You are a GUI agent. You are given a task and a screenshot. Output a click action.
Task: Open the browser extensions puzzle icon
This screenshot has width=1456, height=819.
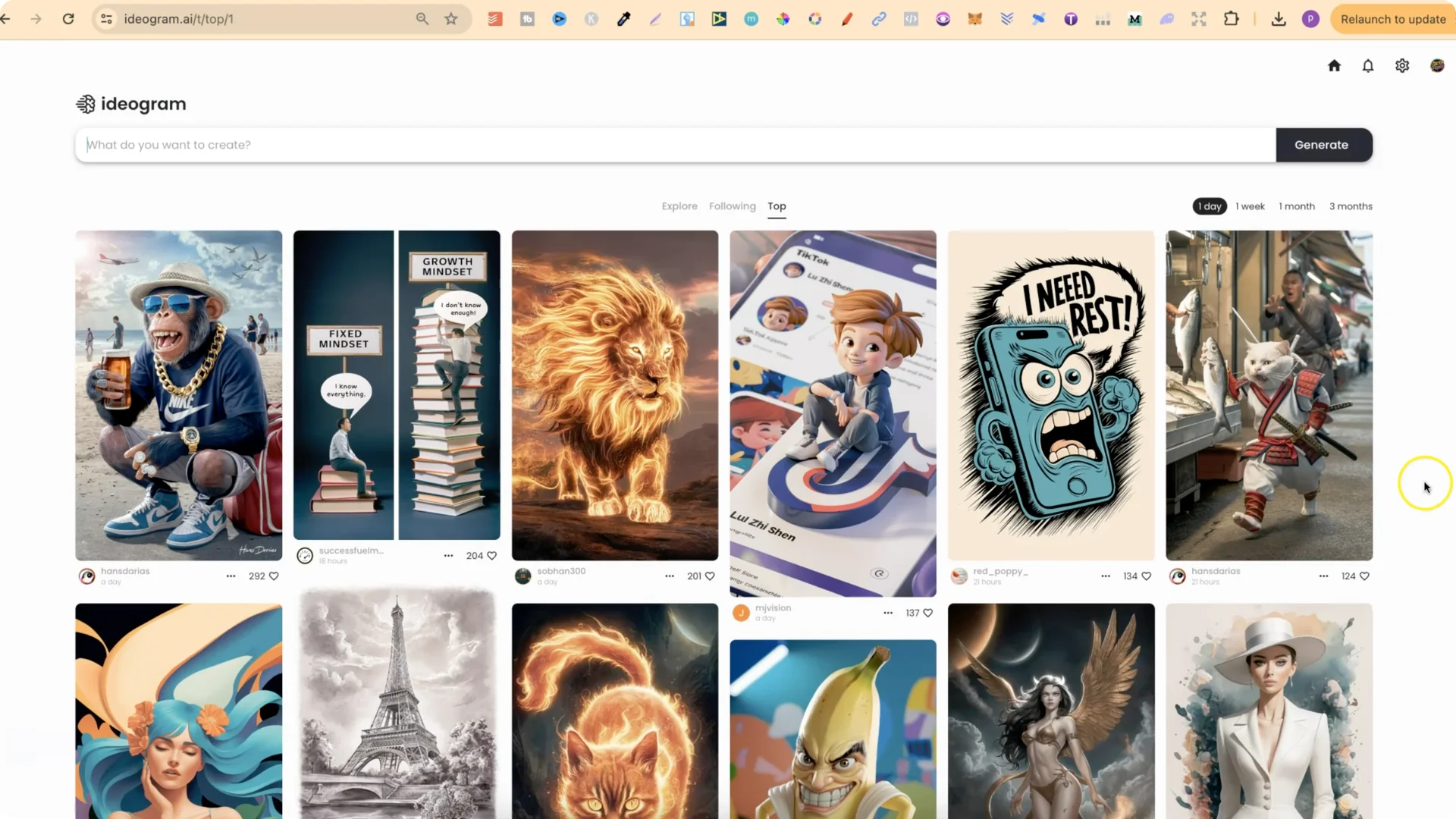pyautogui.click(x=1232, y=19)
